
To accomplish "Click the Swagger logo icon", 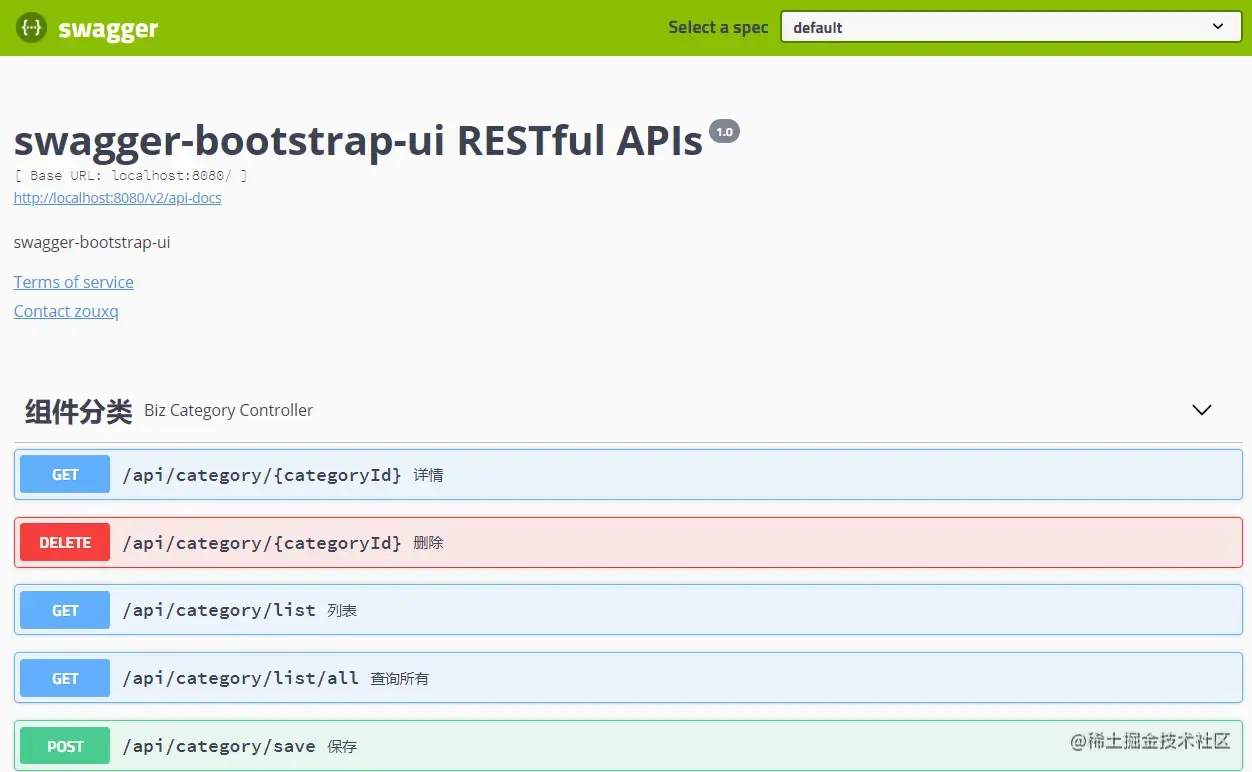I will [31, 27].
